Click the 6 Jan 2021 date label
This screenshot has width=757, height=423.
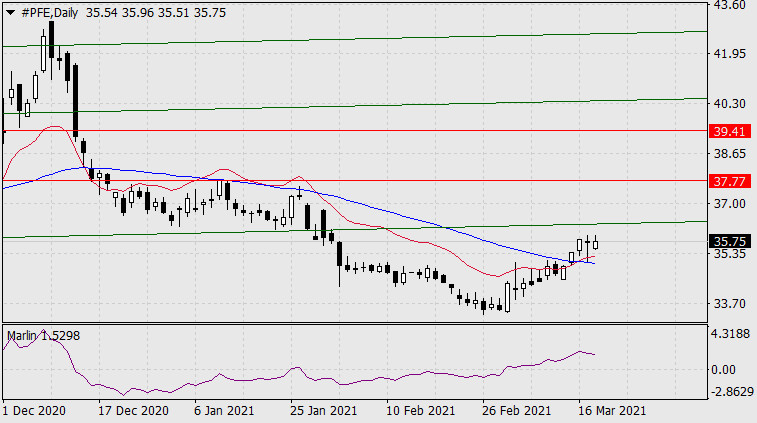tap(224, 411)
